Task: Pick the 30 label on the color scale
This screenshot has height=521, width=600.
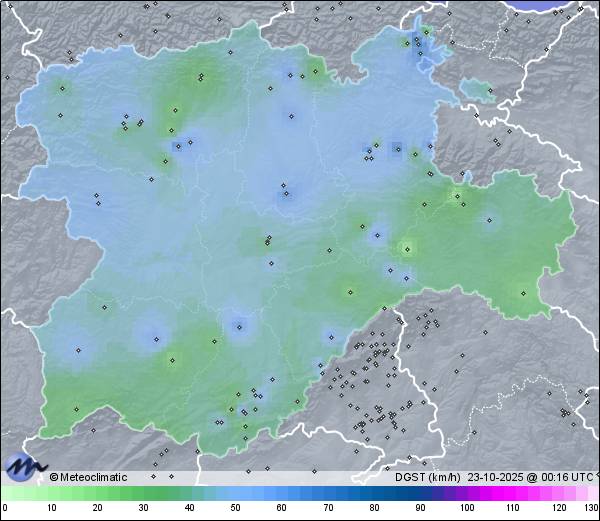Action: [x=143, y=509]
